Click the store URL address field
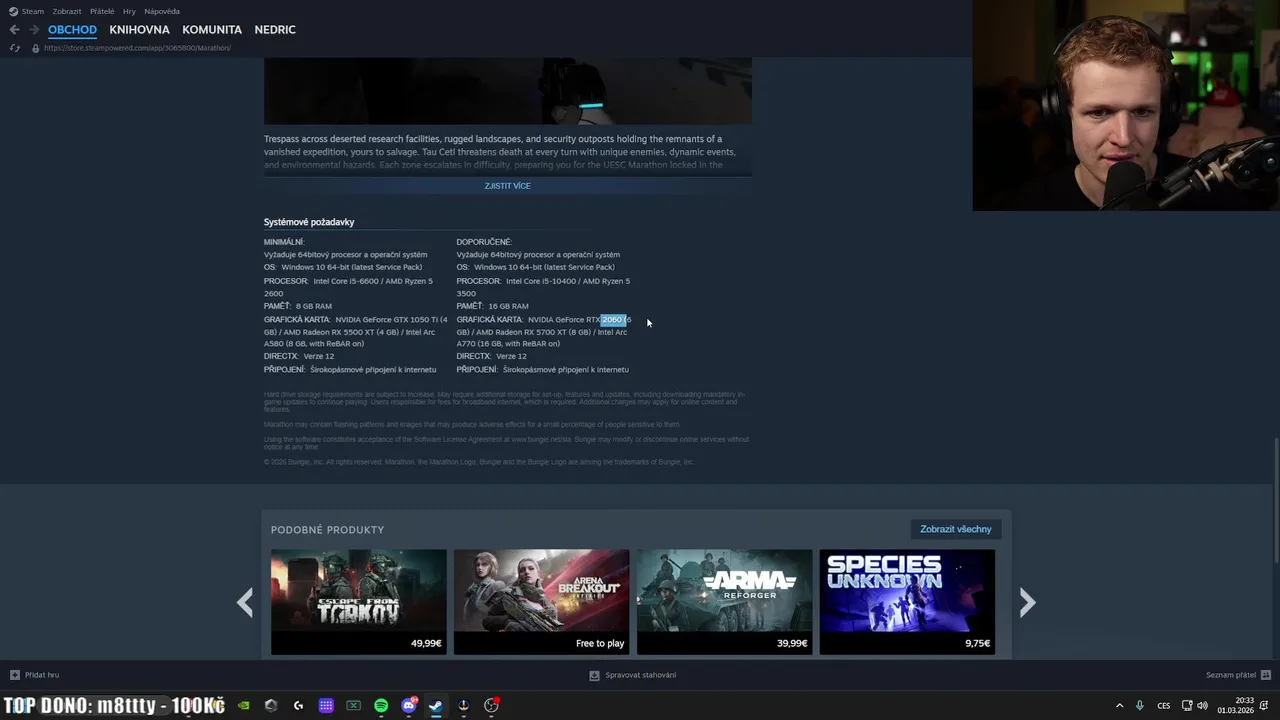The image size is (1280, 720). [x=137, y=48]
